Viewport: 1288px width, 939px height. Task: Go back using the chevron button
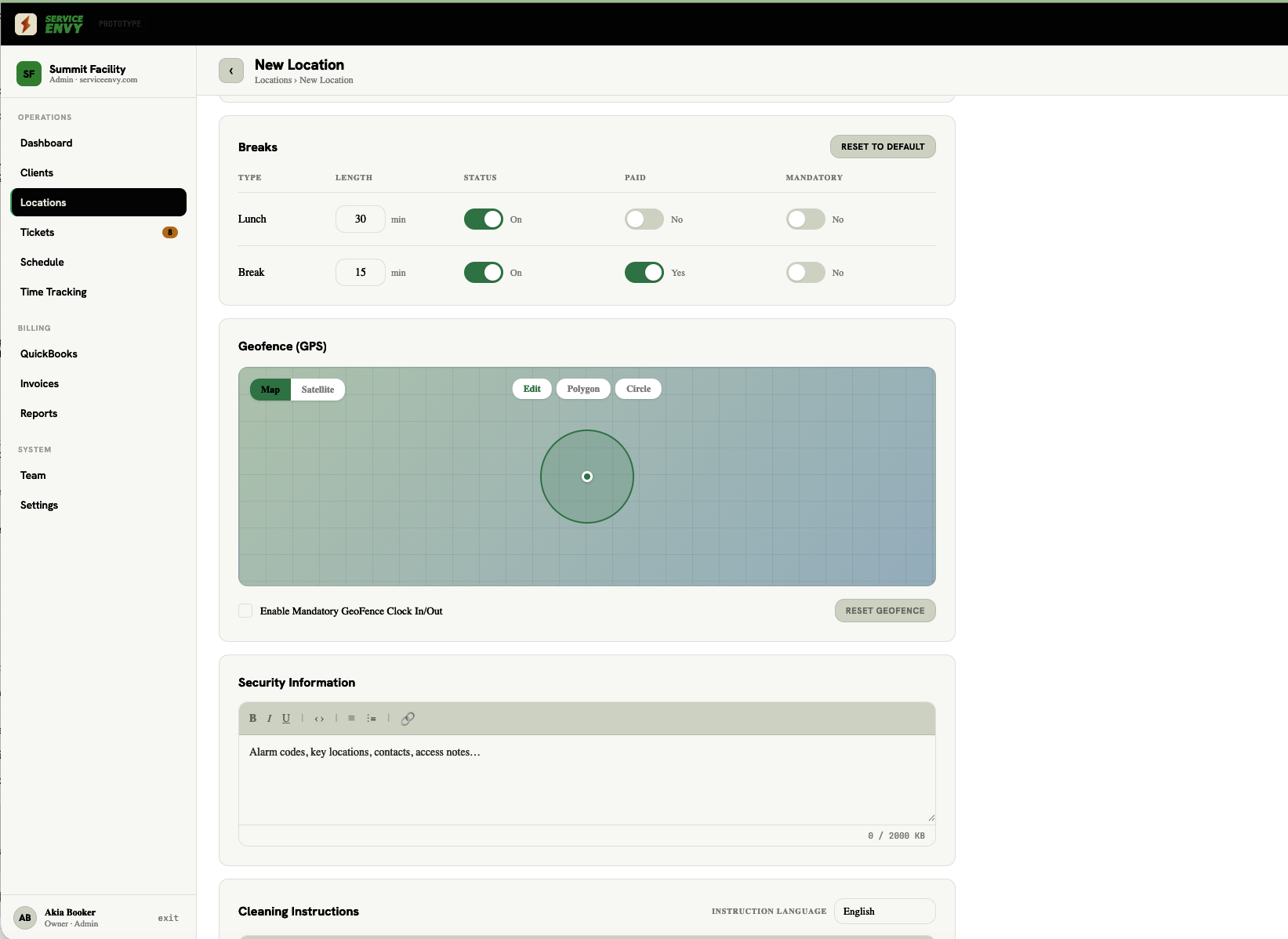click(231, 71)
